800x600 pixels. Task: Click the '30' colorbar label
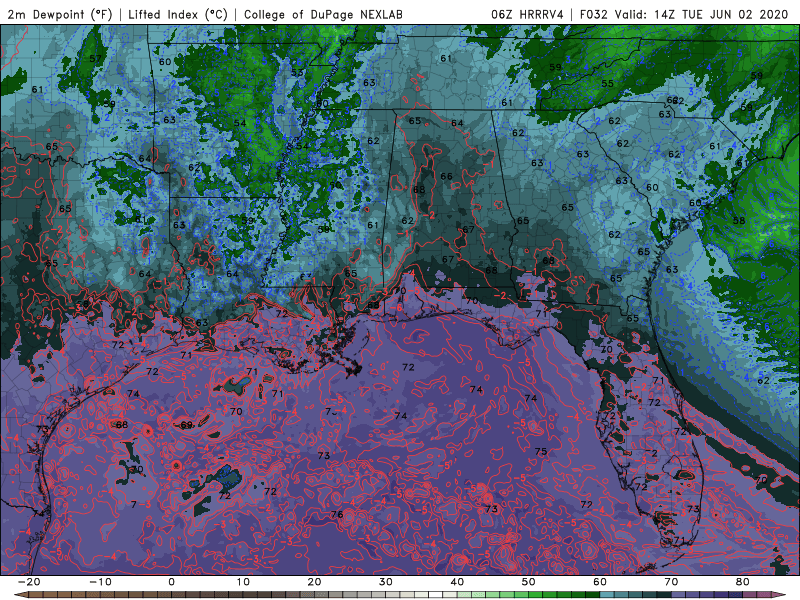pos(386,582)
